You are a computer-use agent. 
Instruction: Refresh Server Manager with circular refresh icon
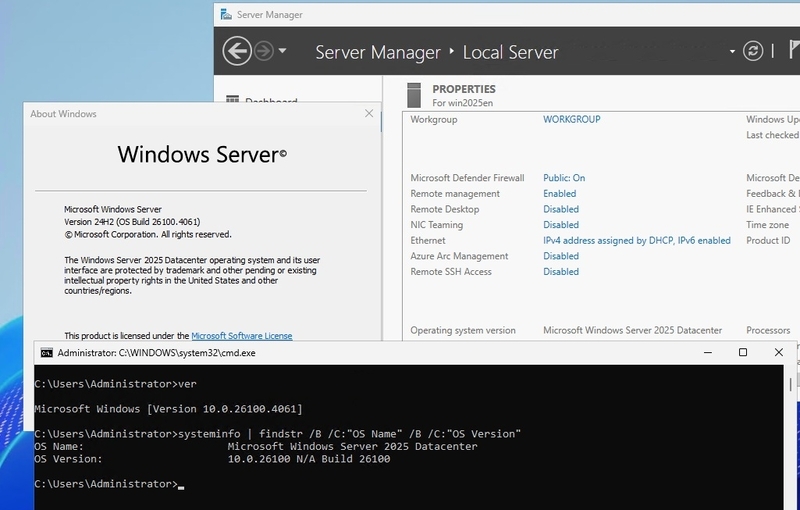point(753,51)
